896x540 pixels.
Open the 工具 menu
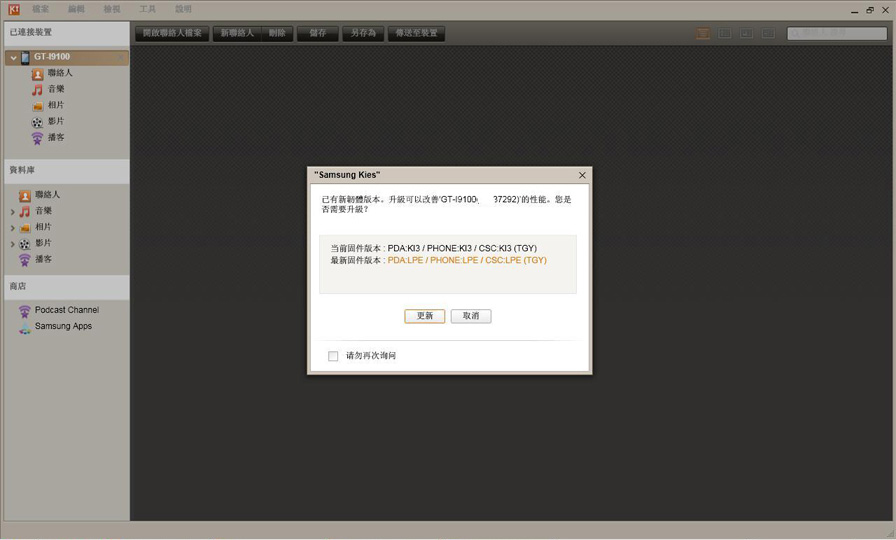[147, 10]
